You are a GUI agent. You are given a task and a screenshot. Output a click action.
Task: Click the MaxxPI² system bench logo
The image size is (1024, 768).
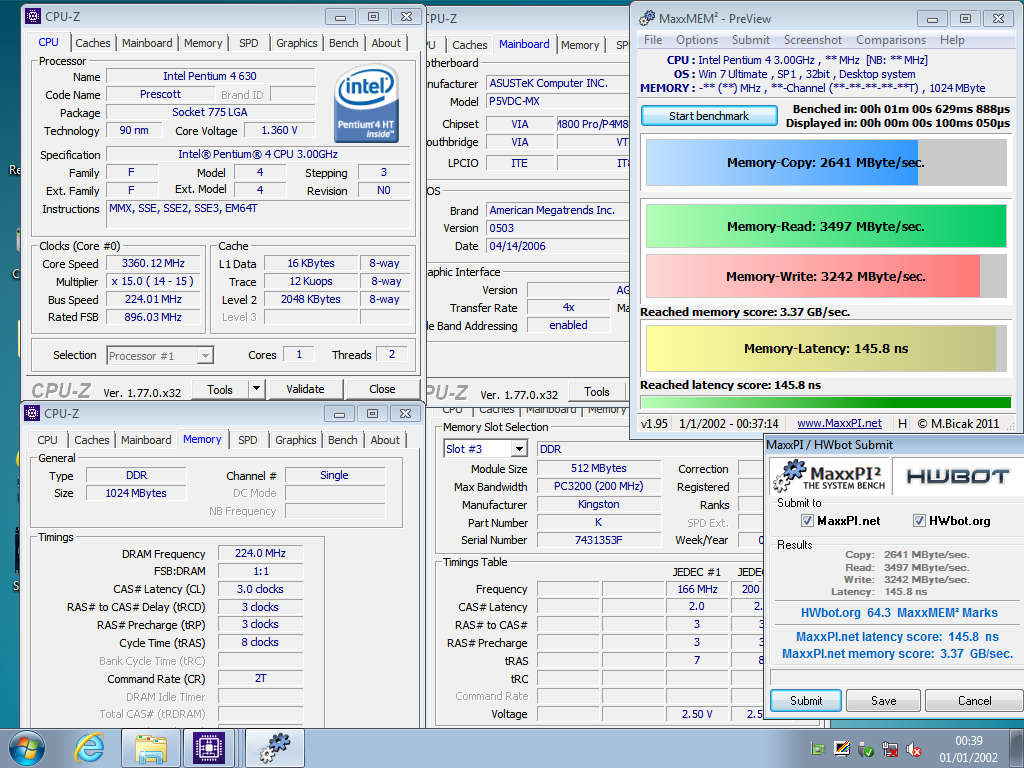828,475
